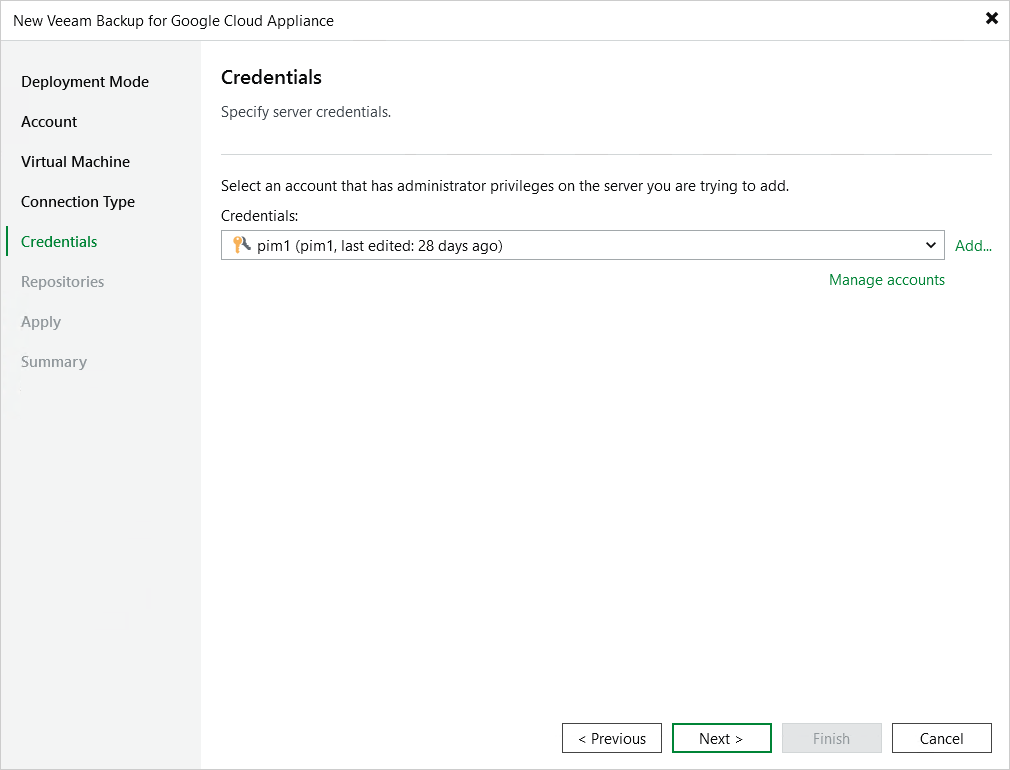Close the New Veeam Backup dialog
This screenshot has height=770, width=1010.
[x=991, y=18]
